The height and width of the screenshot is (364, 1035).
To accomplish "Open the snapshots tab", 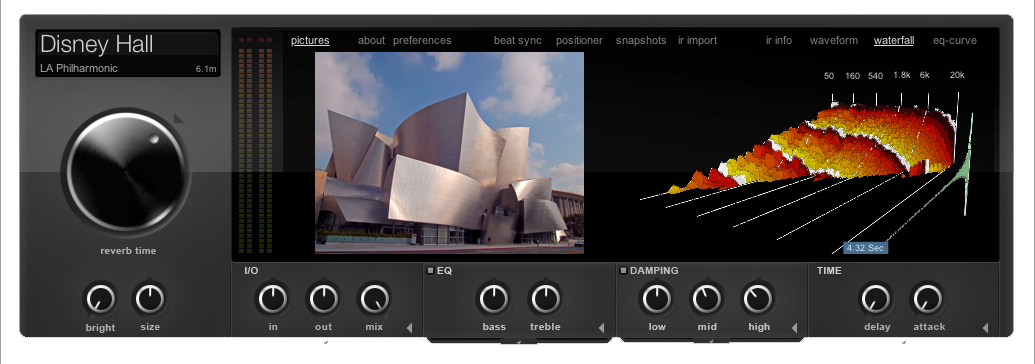I will [642, 40].
